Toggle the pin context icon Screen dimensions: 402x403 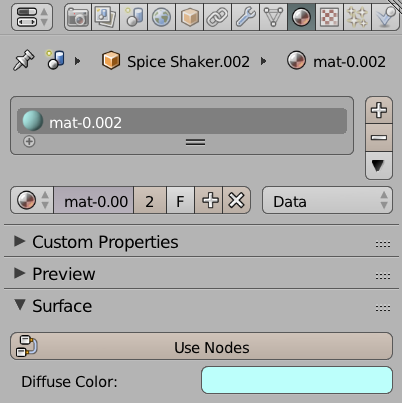(x=23, y=60)
